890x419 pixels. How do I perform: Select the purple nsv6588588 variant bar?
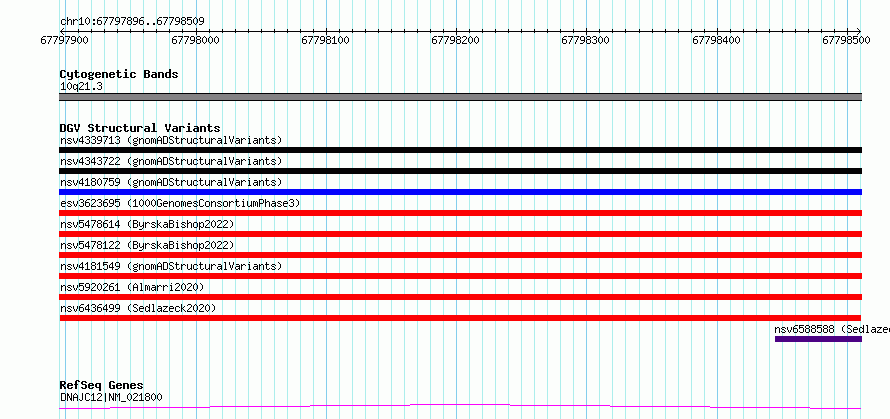point(818,339)
